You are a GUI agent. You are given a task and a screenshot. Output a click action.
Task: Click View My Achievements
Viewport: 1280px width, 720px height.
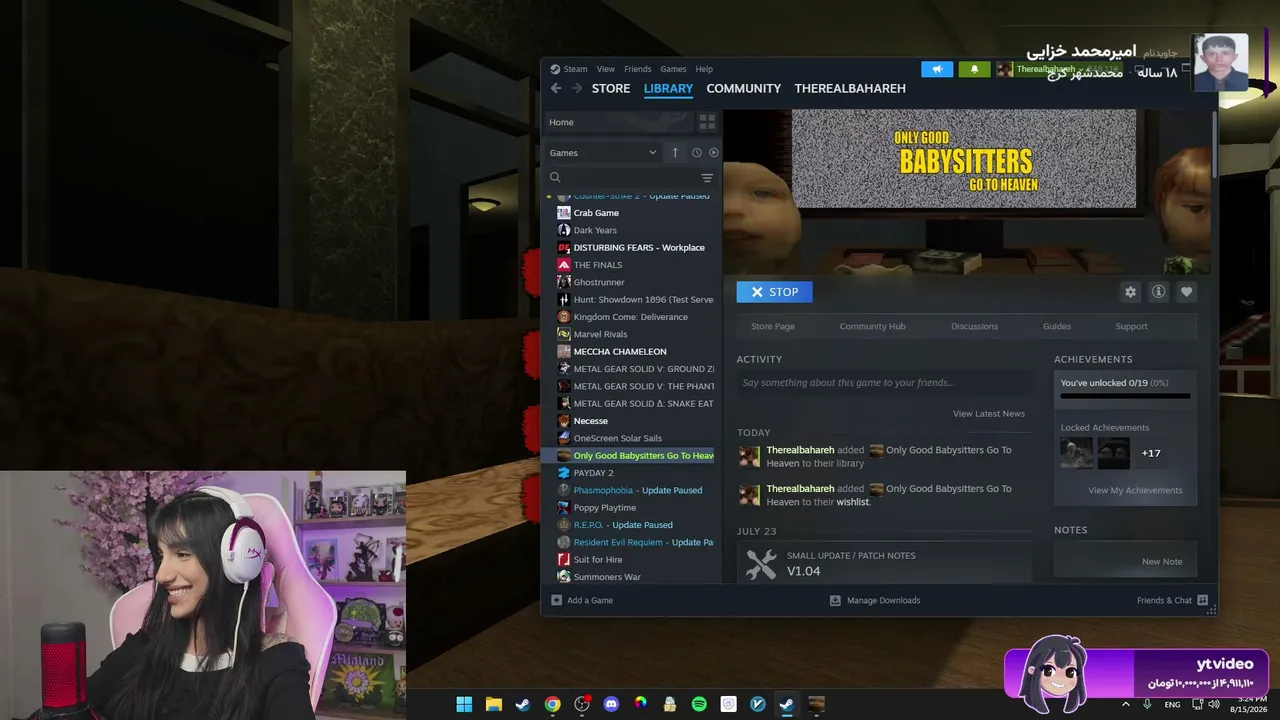1135,491
